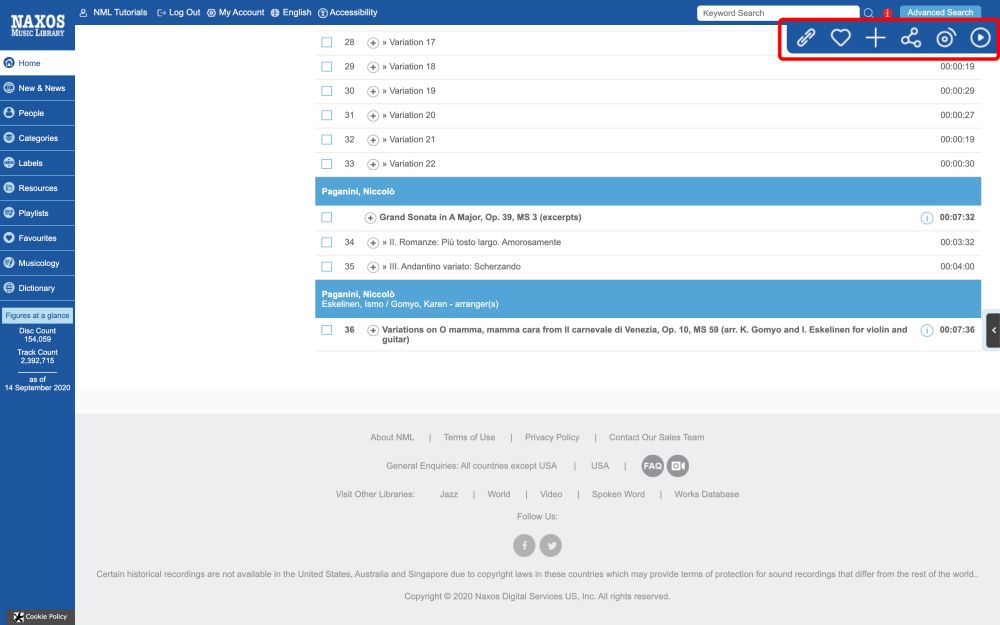Open info for Variations on O mamma
Screen dimensions: 1000x625
[927, 330]
